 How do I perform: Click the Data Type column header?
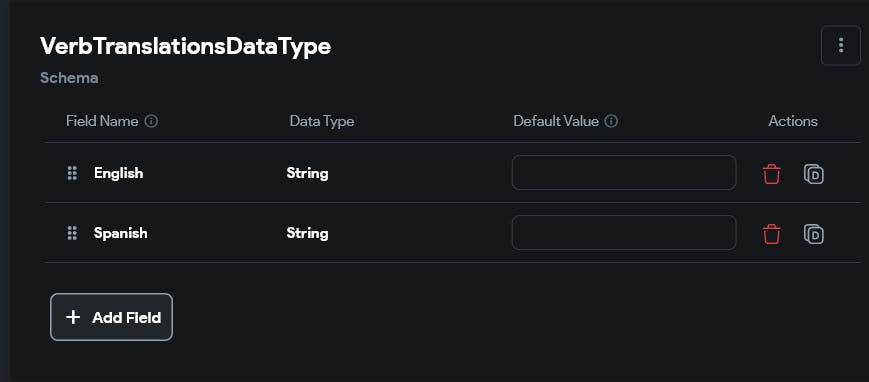tap(322, 121)
